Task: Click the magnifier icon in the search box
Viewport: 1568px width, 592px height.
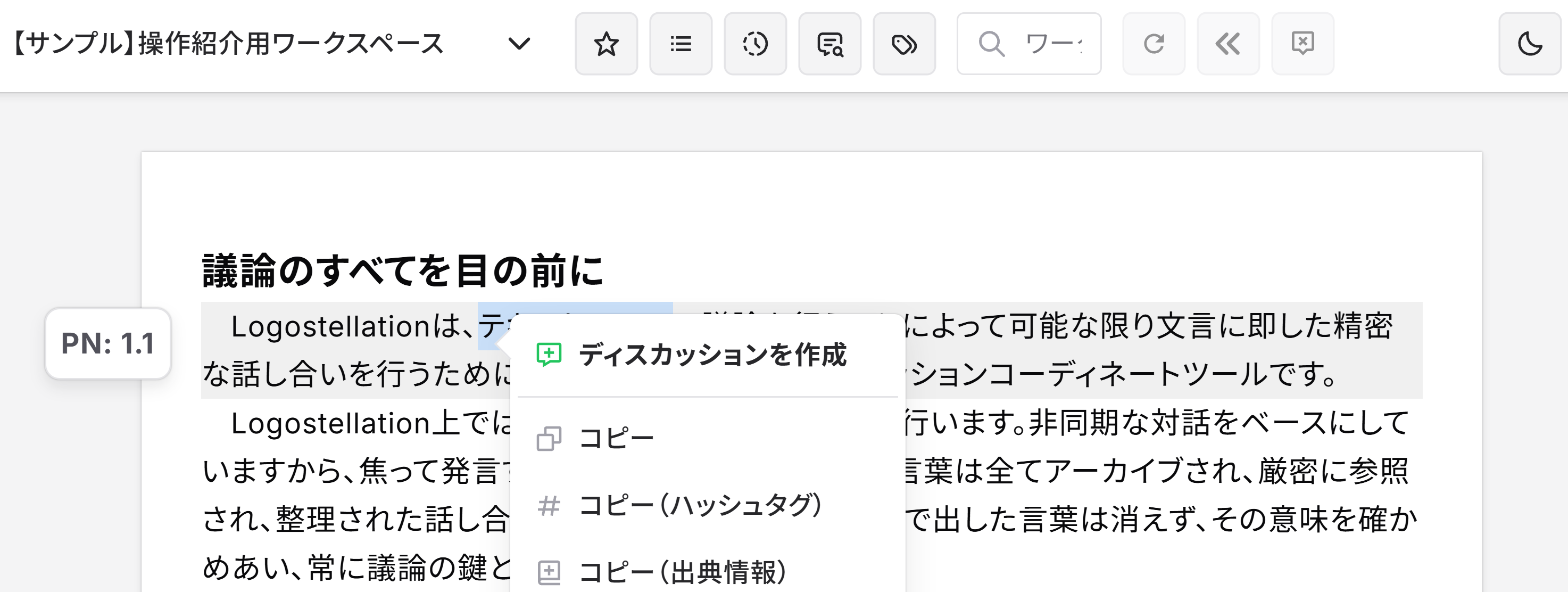Action: click(992, 44)
